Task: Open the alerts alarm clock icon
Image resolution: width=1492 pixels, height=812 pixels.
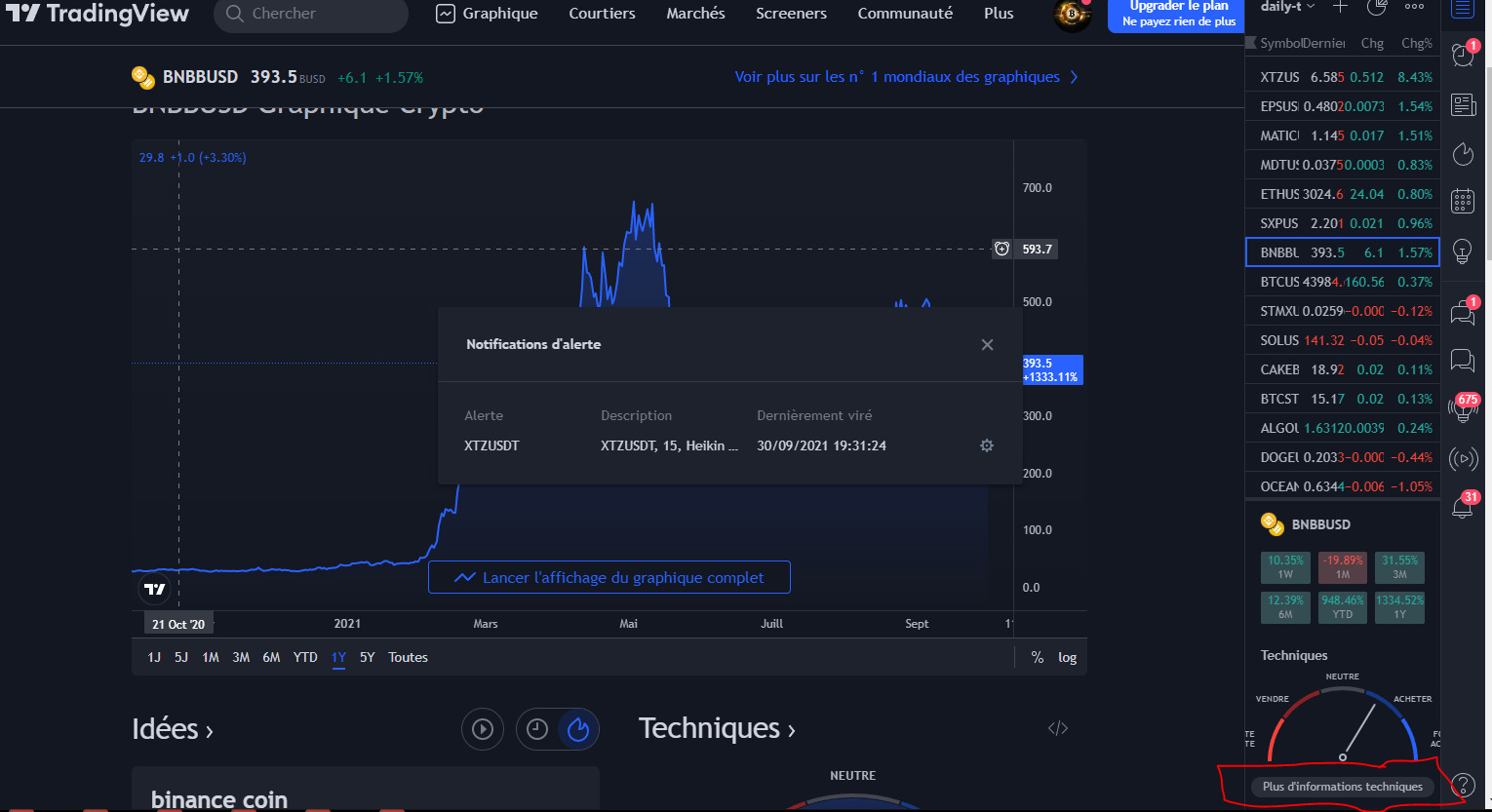Action: coord(1463,55)
